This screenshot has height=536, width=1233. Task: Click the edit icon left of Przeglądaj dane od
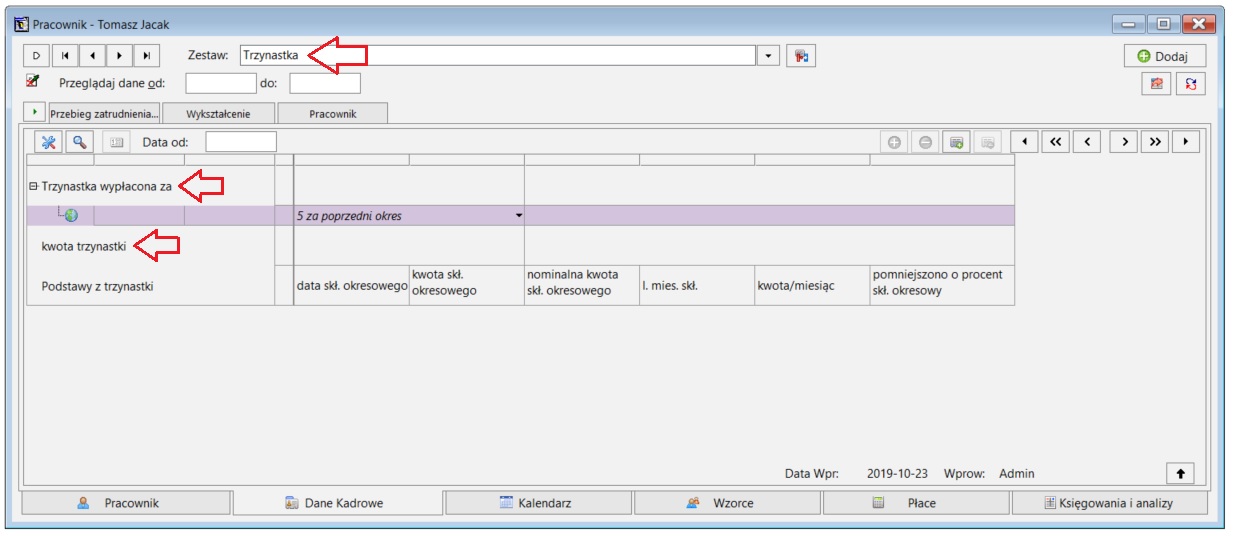pyautogui.click(x=32, y=82)
